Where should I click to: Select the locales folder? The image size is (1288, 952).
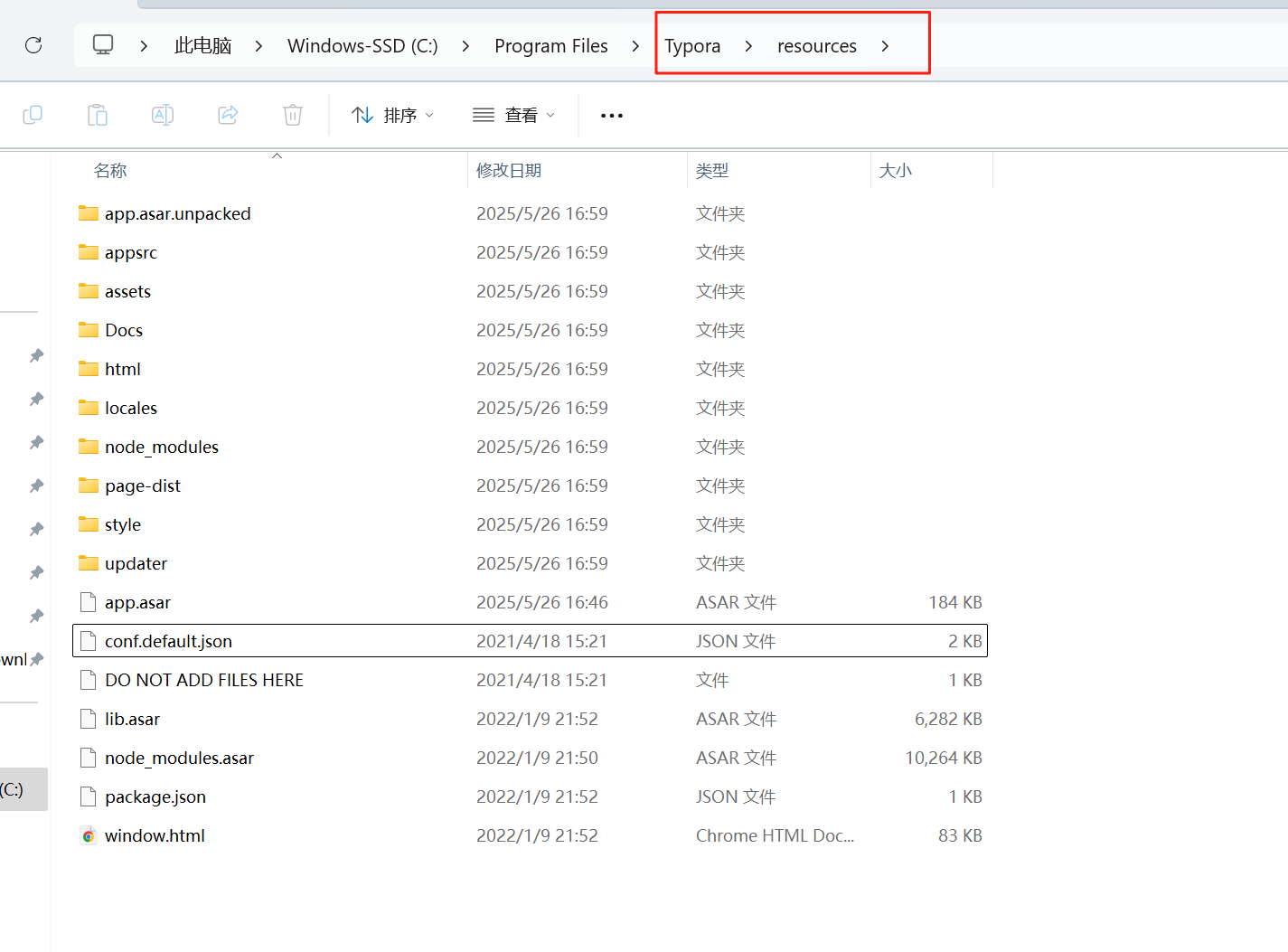point(530,408)
